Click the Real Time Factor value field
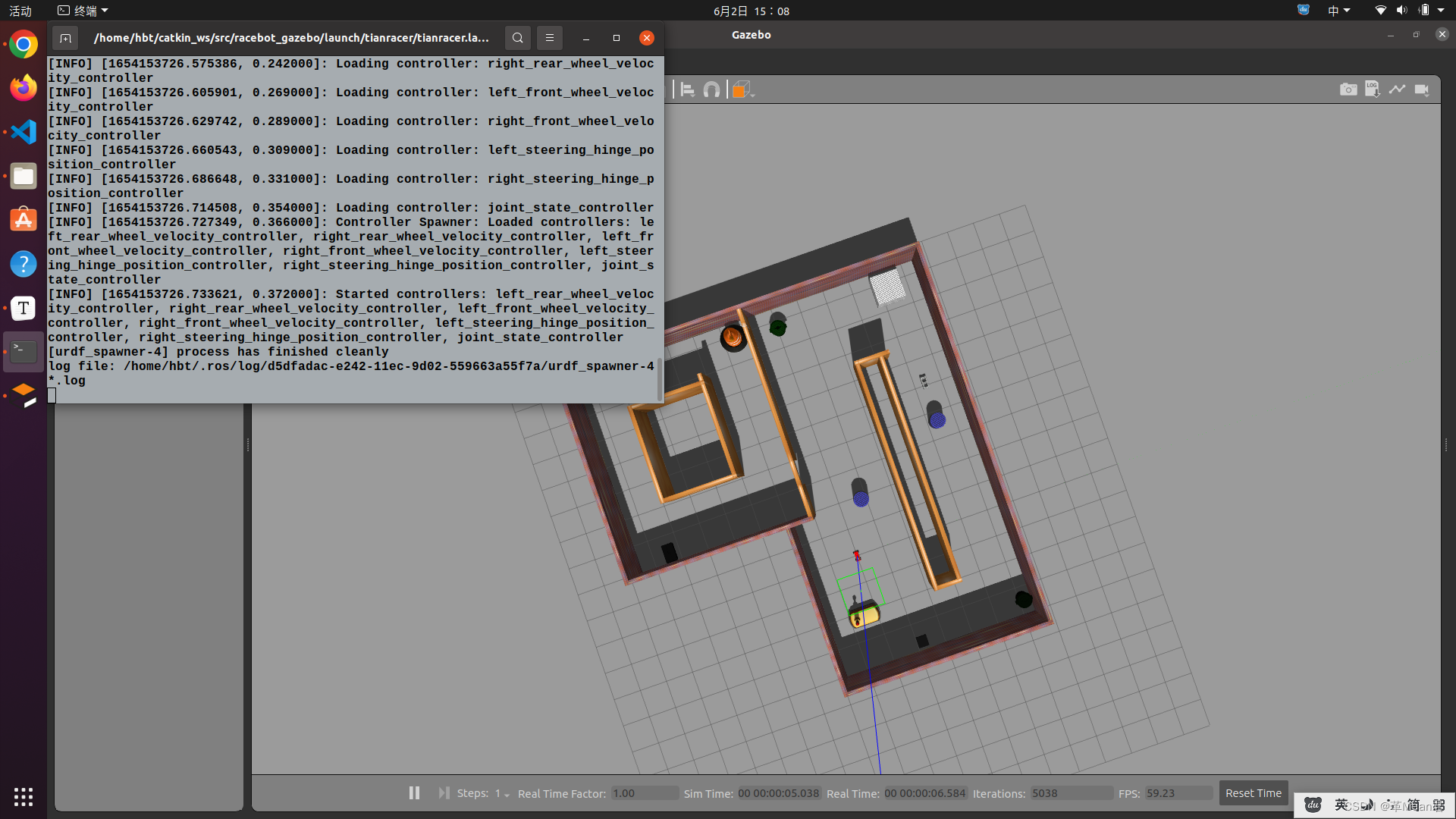The height and width of the screenshot is (819, 1456). tap(645, 793)
